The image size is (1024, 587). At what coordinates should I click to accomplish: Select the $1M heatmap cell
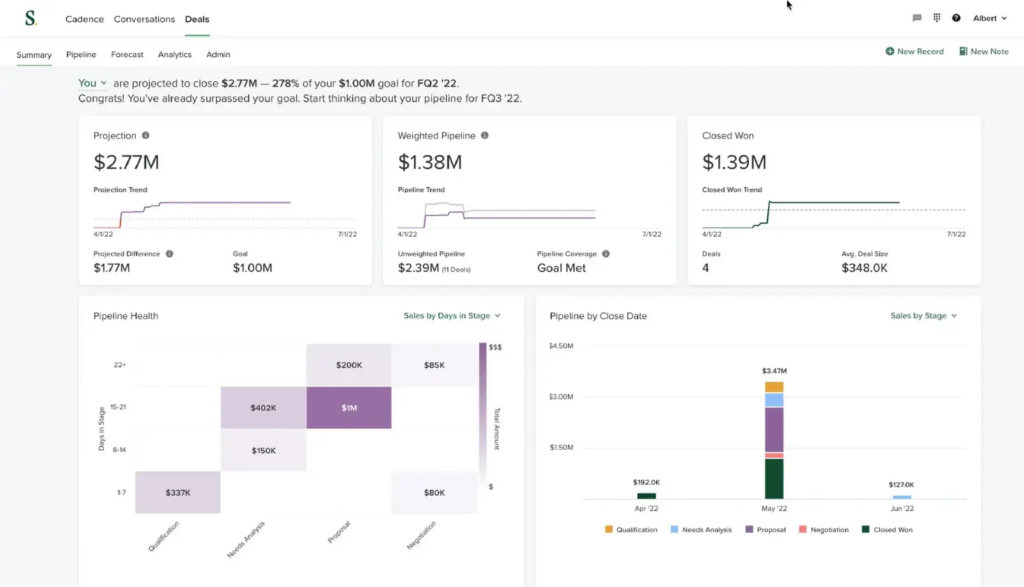349,407
